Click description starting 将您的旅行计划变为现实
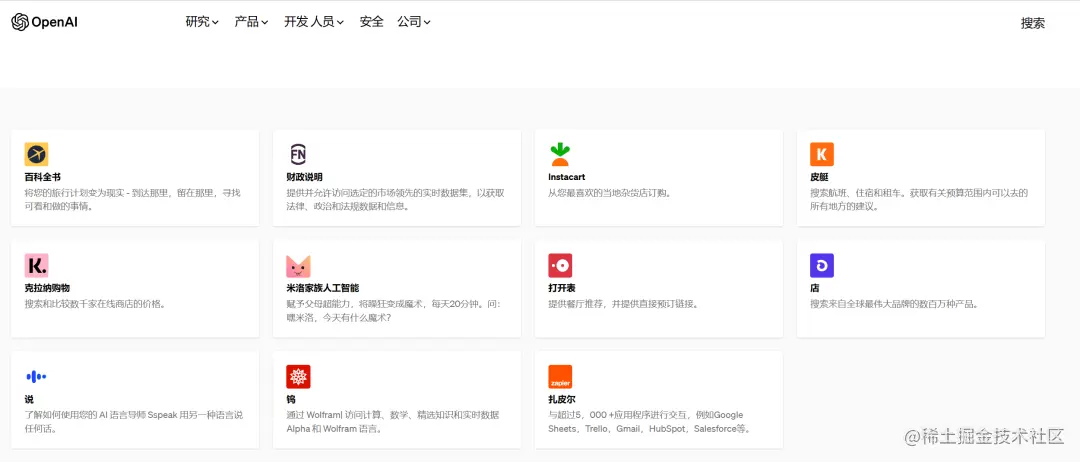 tap(132, 200)
